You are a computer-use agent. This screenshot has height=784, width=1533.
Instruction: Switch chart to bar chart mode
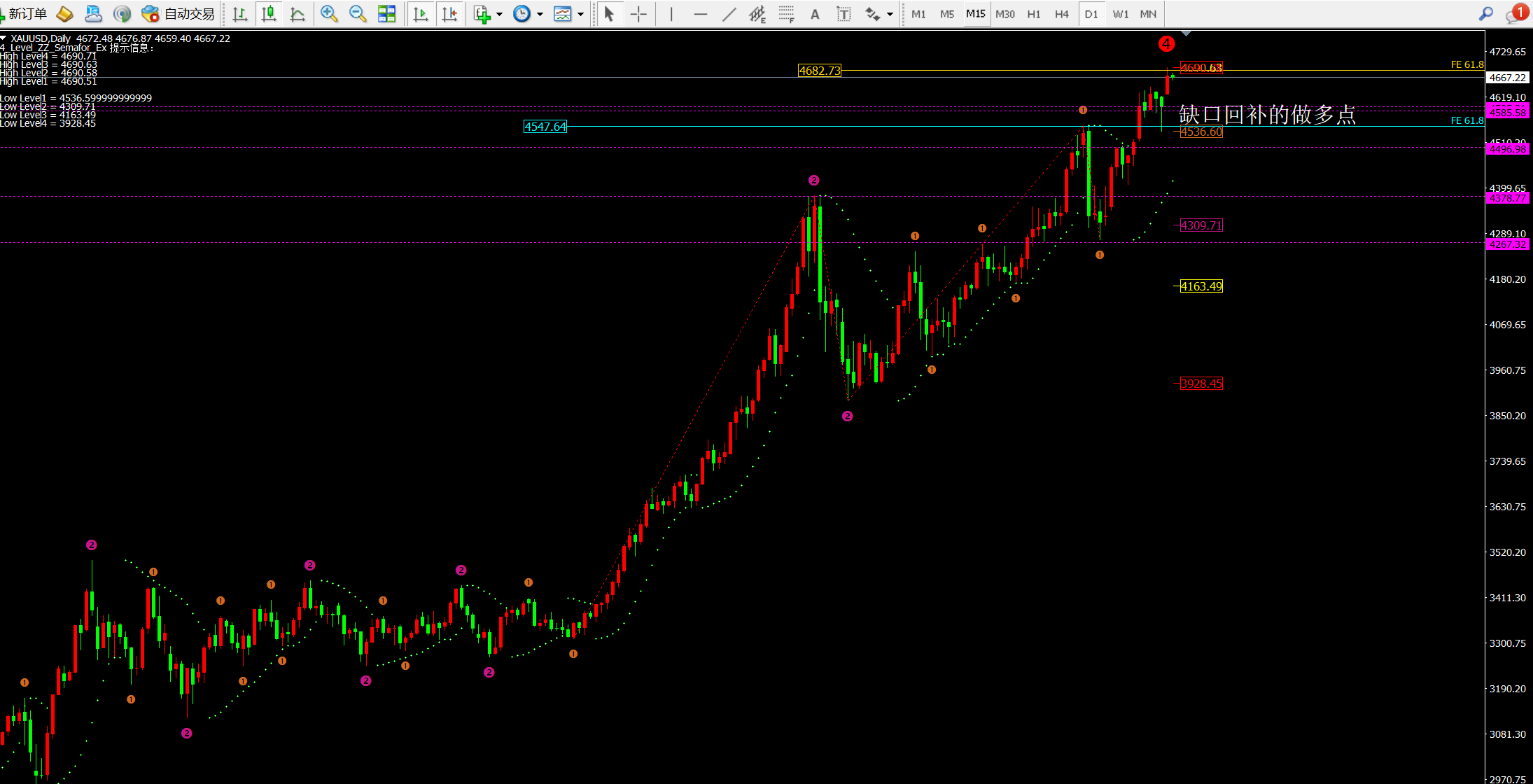point(240,14)
